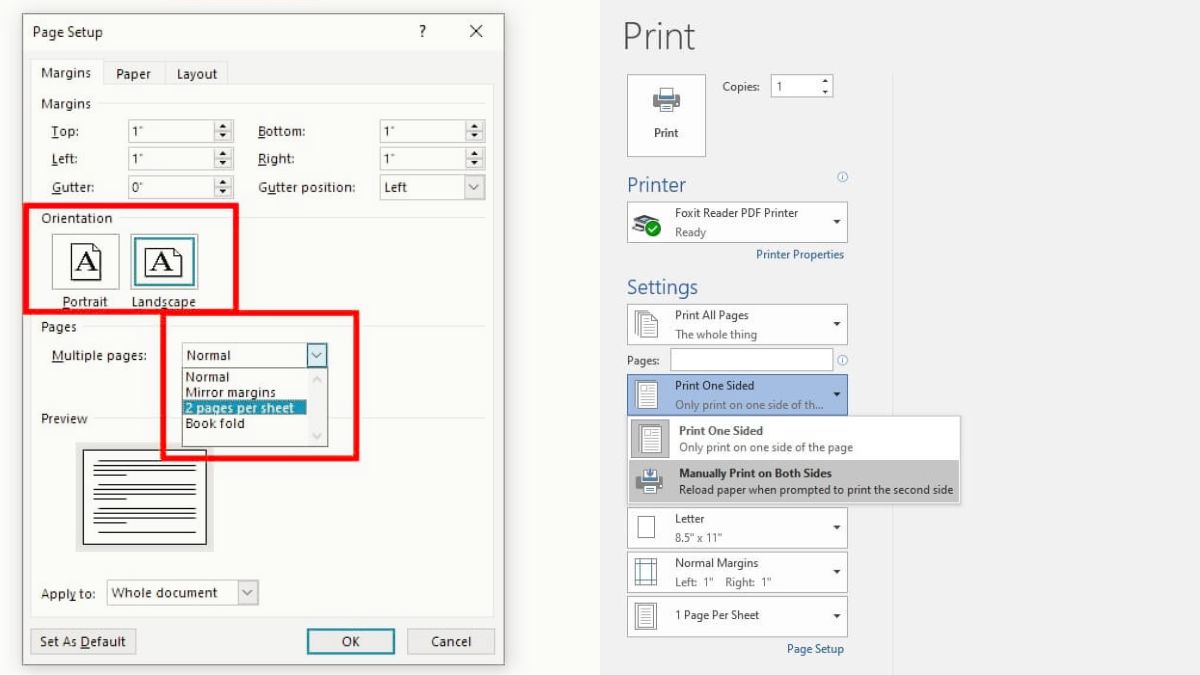Screen dimensions: 1200x675
Task: Select Manually Print on Both Sides option
Action: 794,481
